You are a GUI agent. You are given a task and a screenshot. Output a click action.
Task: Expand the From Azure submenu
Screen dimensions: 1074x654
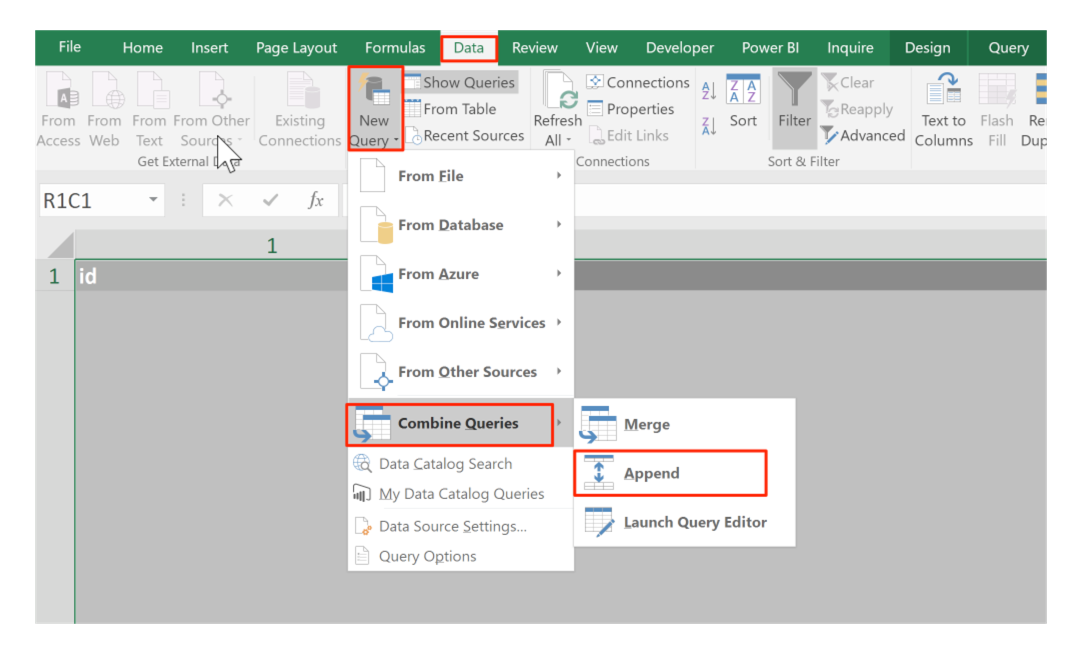point(461,274)
